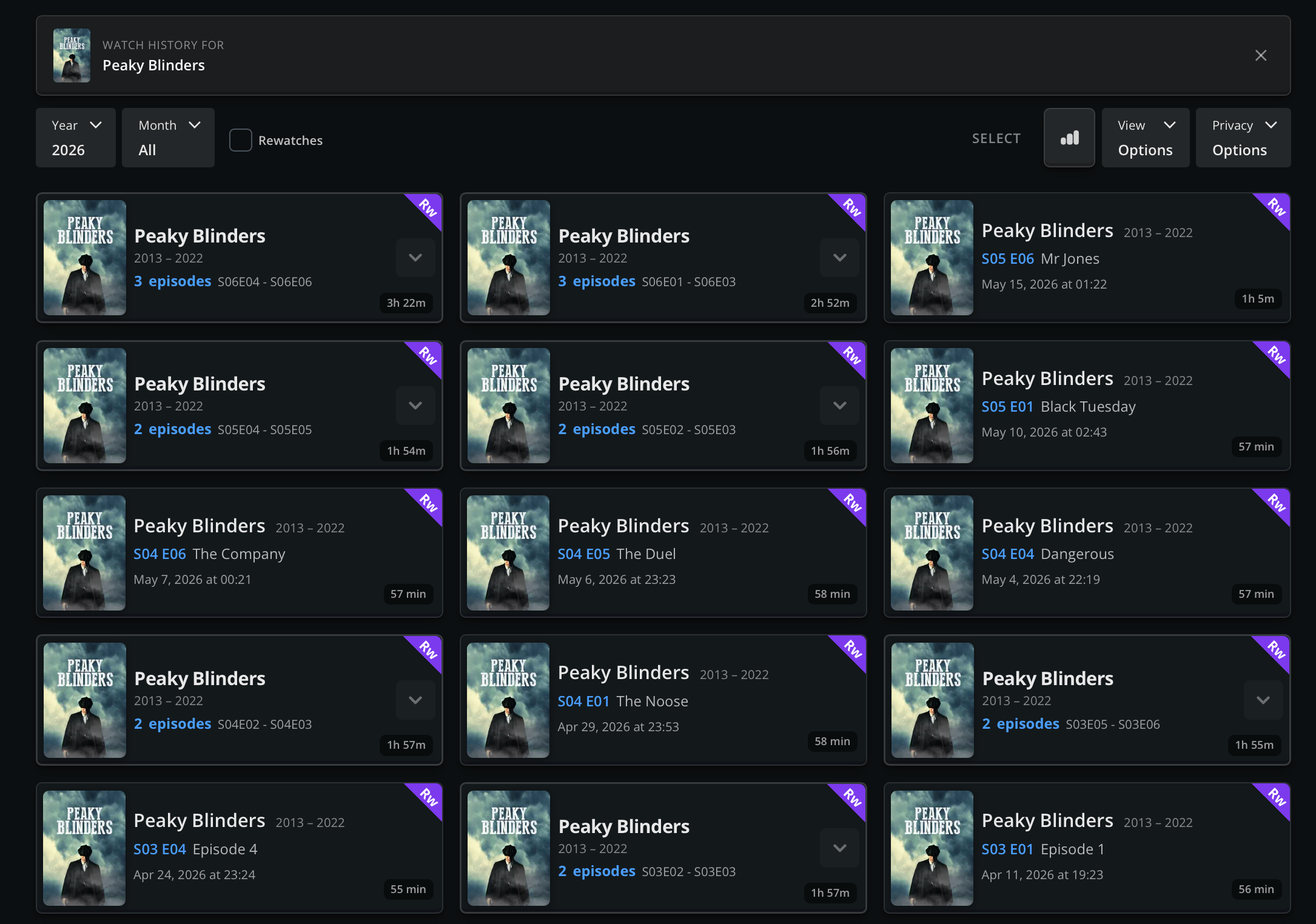This screenshot has height=924, width=1316.
Task: Enable the Rewatches checkbox
Action: (241, 140)
